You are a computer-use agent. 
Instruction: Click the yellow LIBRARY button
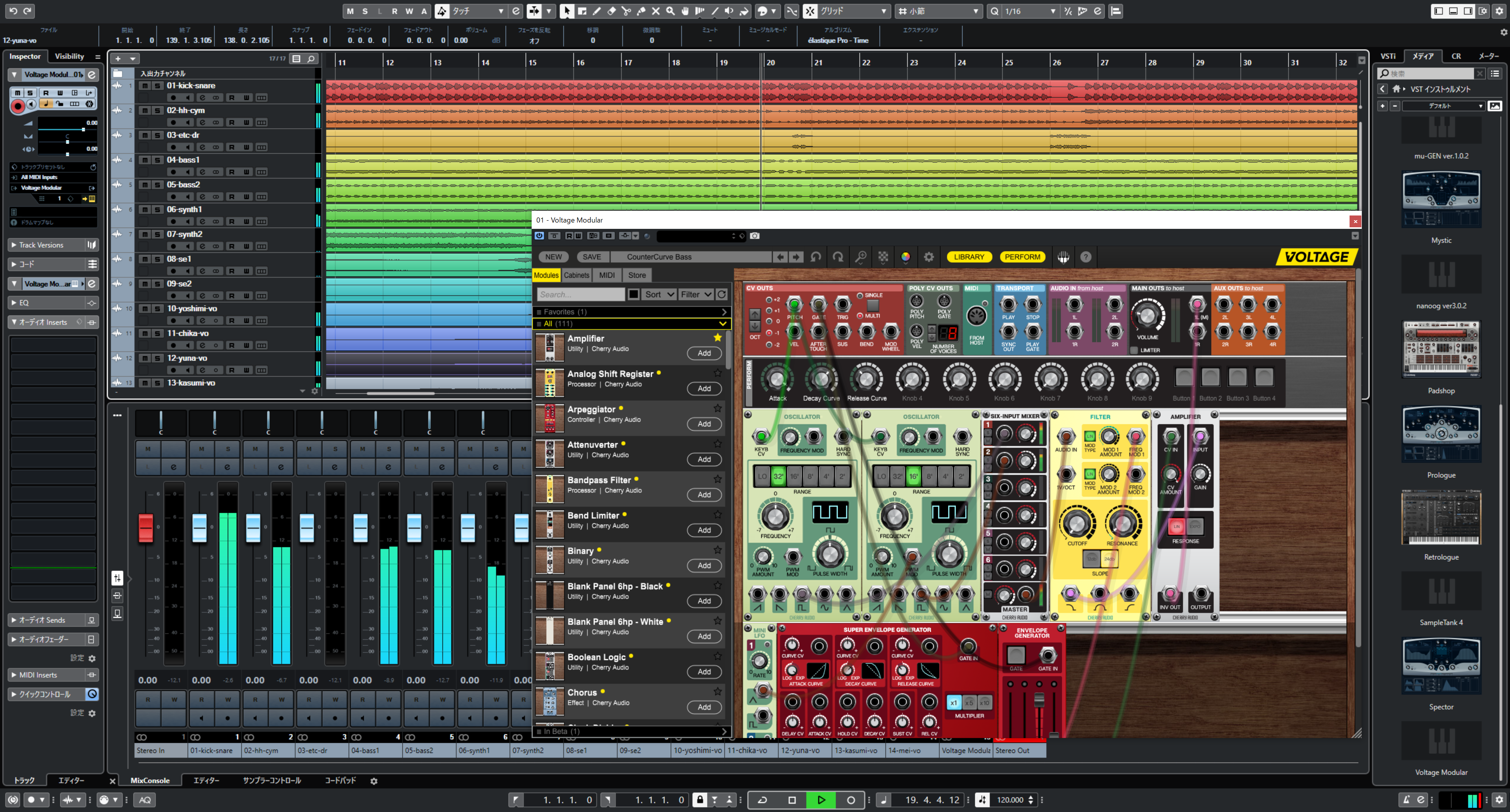tap(969, 257)
